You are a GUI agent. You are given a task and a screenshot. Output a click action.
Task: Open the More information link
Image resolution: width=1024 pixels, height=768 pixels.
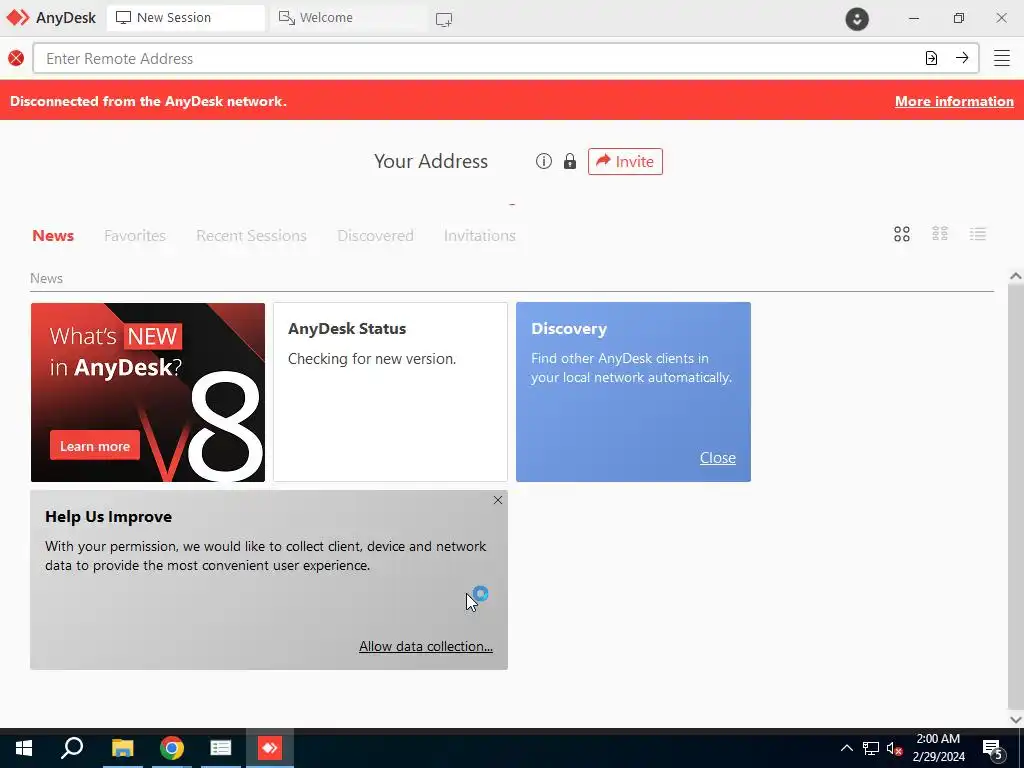[954, 101]
